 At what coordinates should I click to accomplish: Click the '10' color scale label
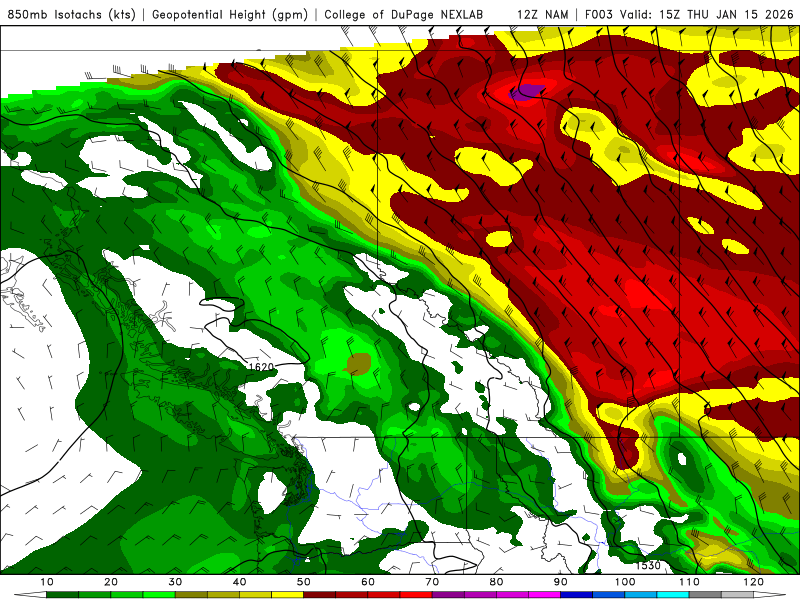tap(46, 582)
